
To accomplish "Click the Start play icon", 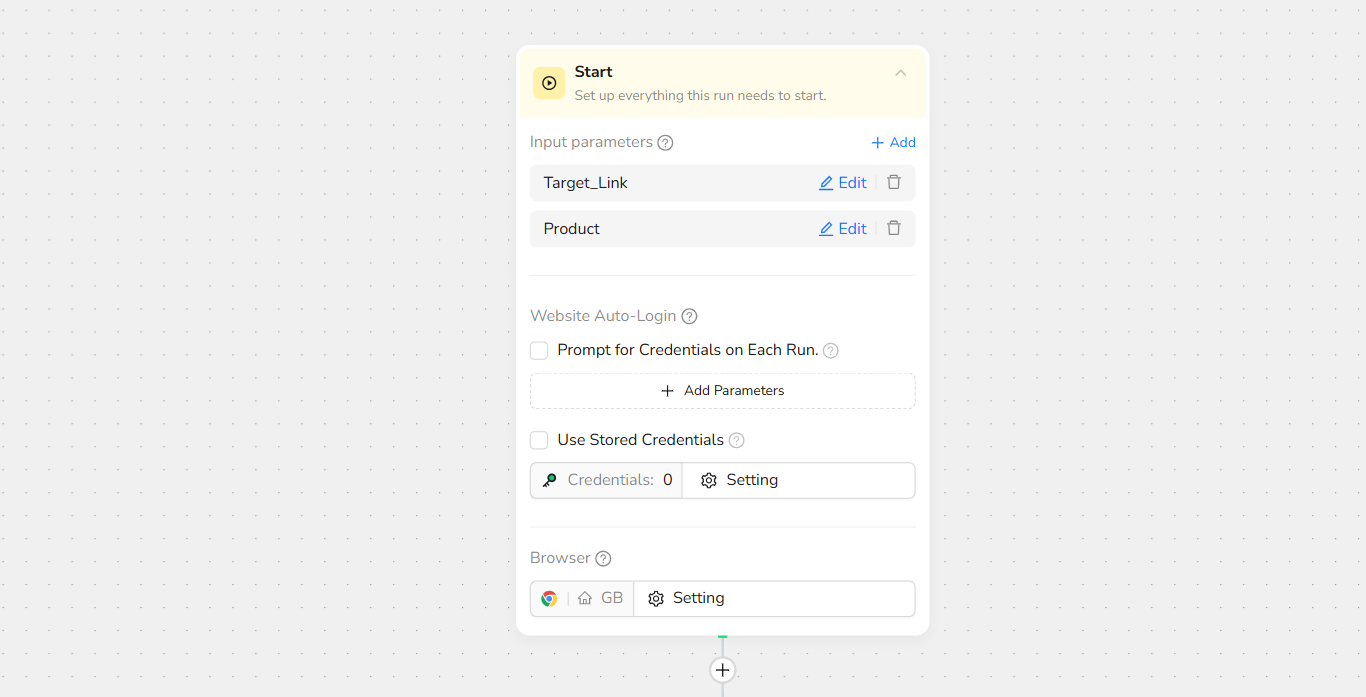I will [549, 83].
